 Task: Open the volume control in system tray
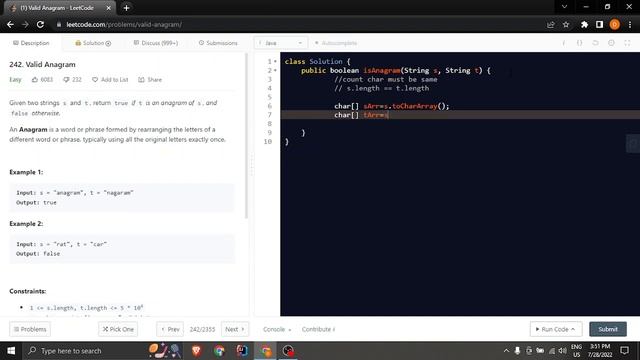click(562, 351)
